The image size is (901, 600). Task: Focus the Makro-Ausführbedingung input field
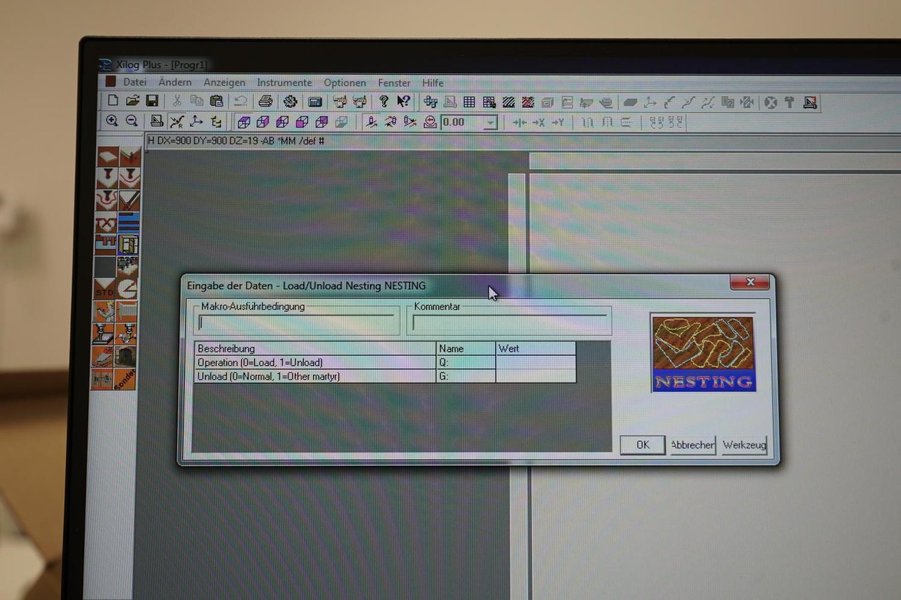[297, 323]
